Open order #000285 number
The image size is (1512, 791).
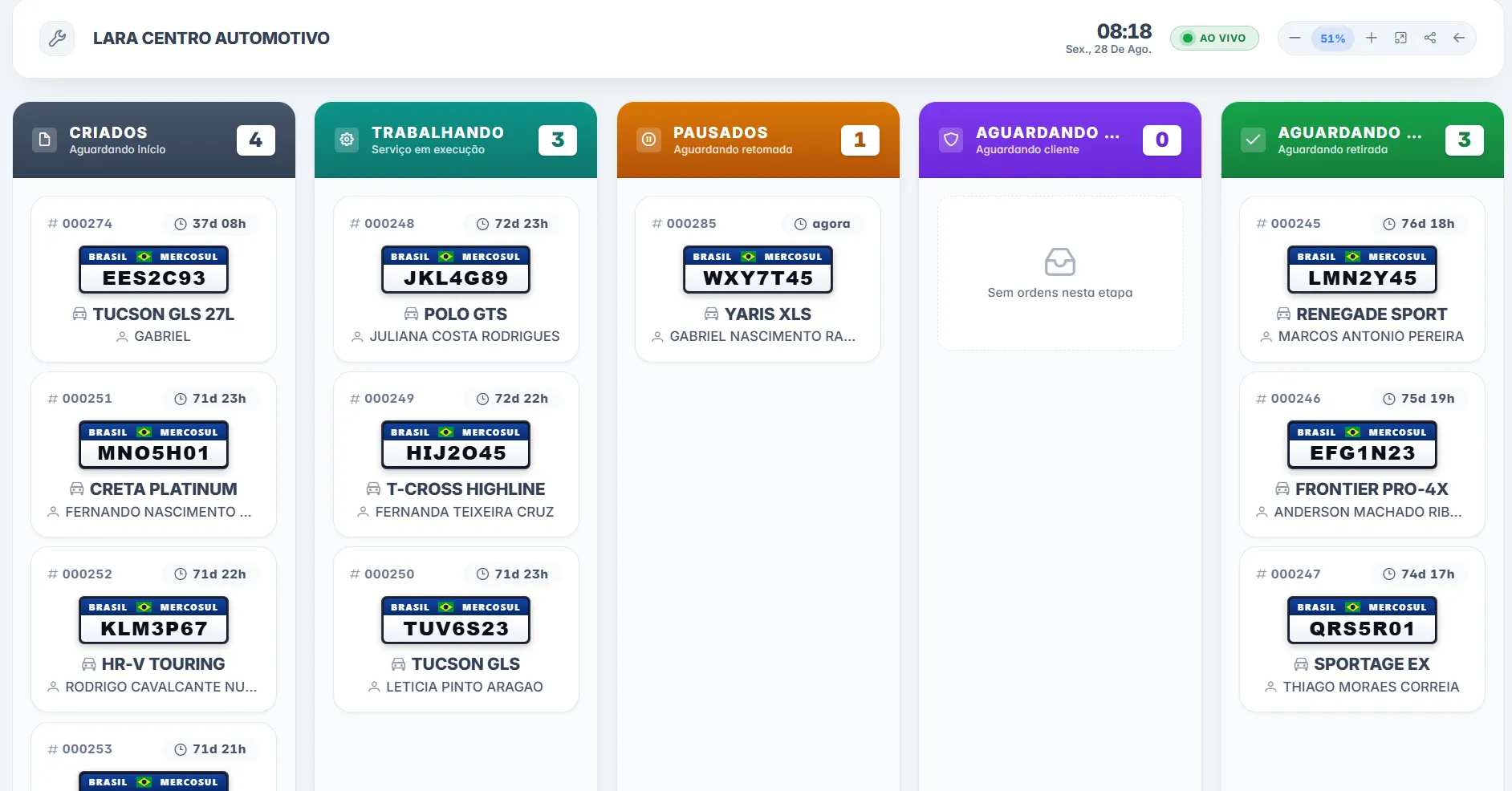click(685, 224)
